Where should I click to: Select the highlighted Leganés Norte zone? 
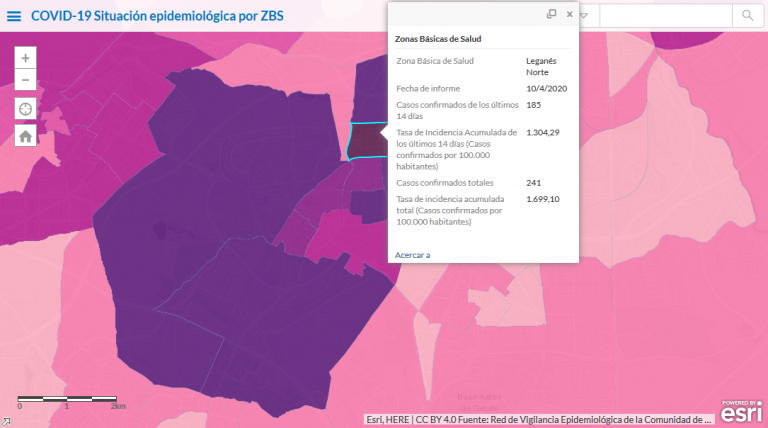pos(365,141)
